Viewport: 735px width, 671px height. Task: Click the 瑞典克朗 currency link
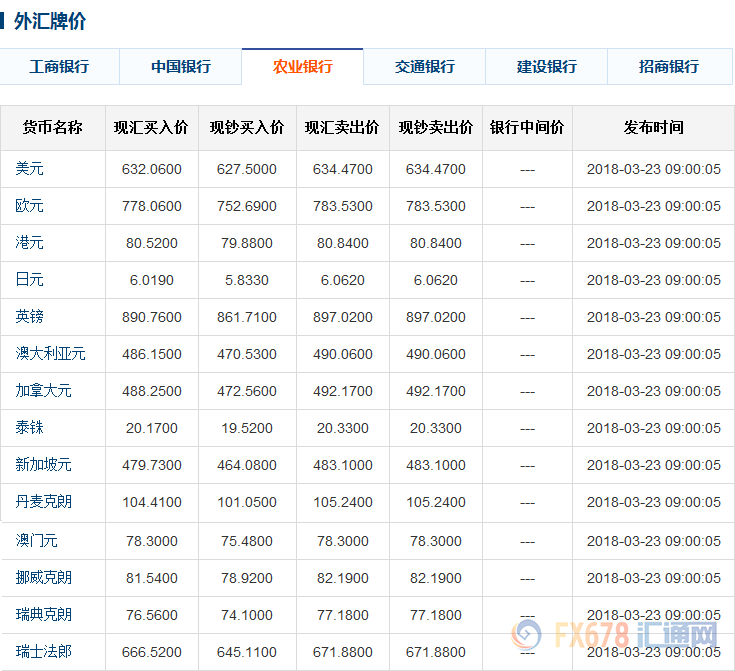(x=44, y=615)
